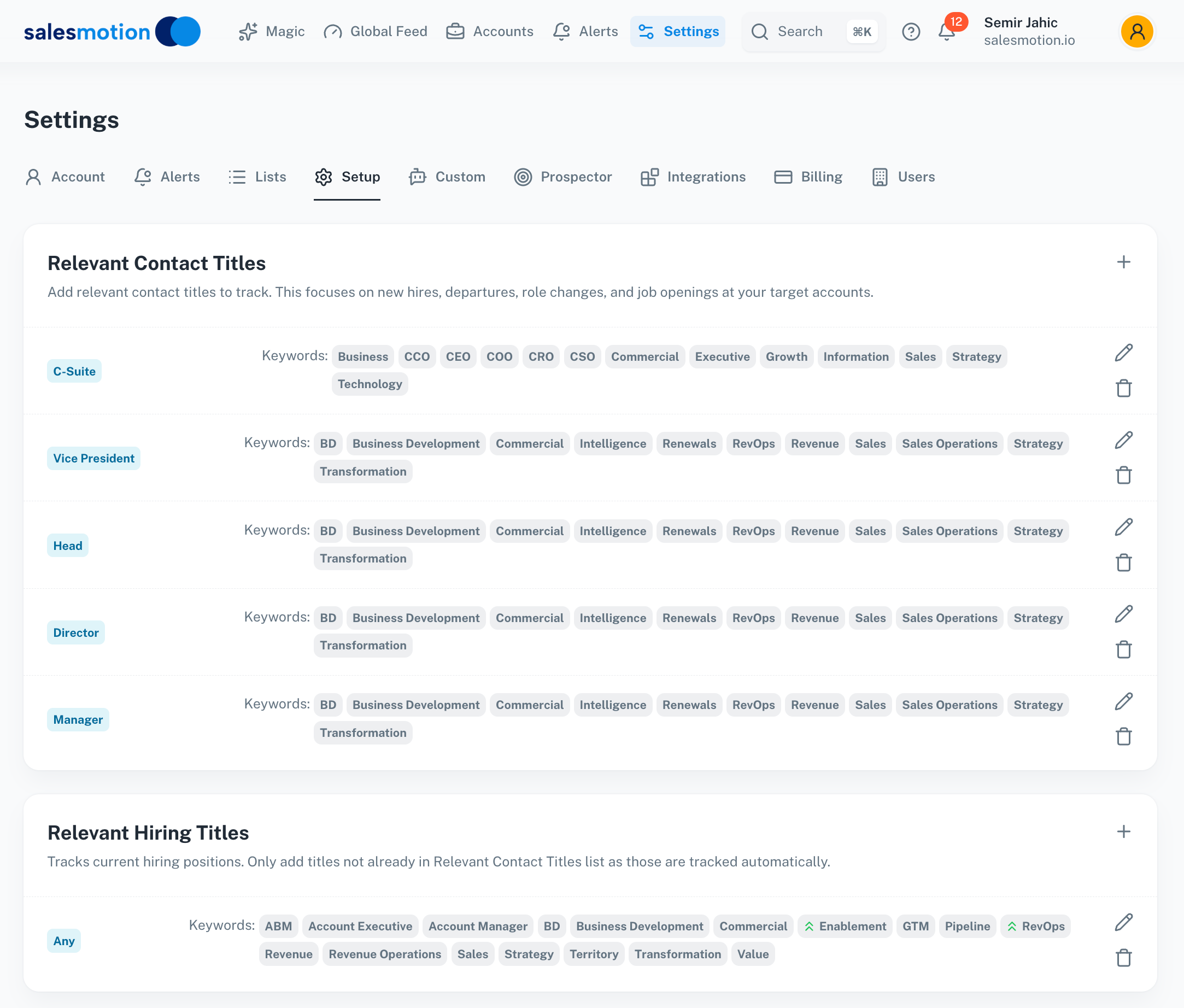Navigate to Accounts in top bar
This screenshot has width=1184, height=1008.
click(490, 32)
